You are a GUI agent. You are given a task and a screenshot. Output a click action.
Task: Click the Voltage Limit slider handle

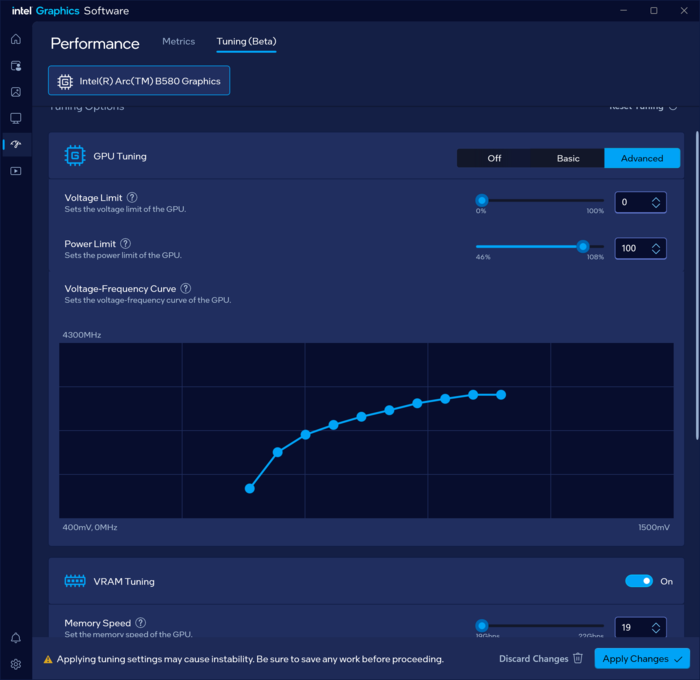tap(482, 200)
